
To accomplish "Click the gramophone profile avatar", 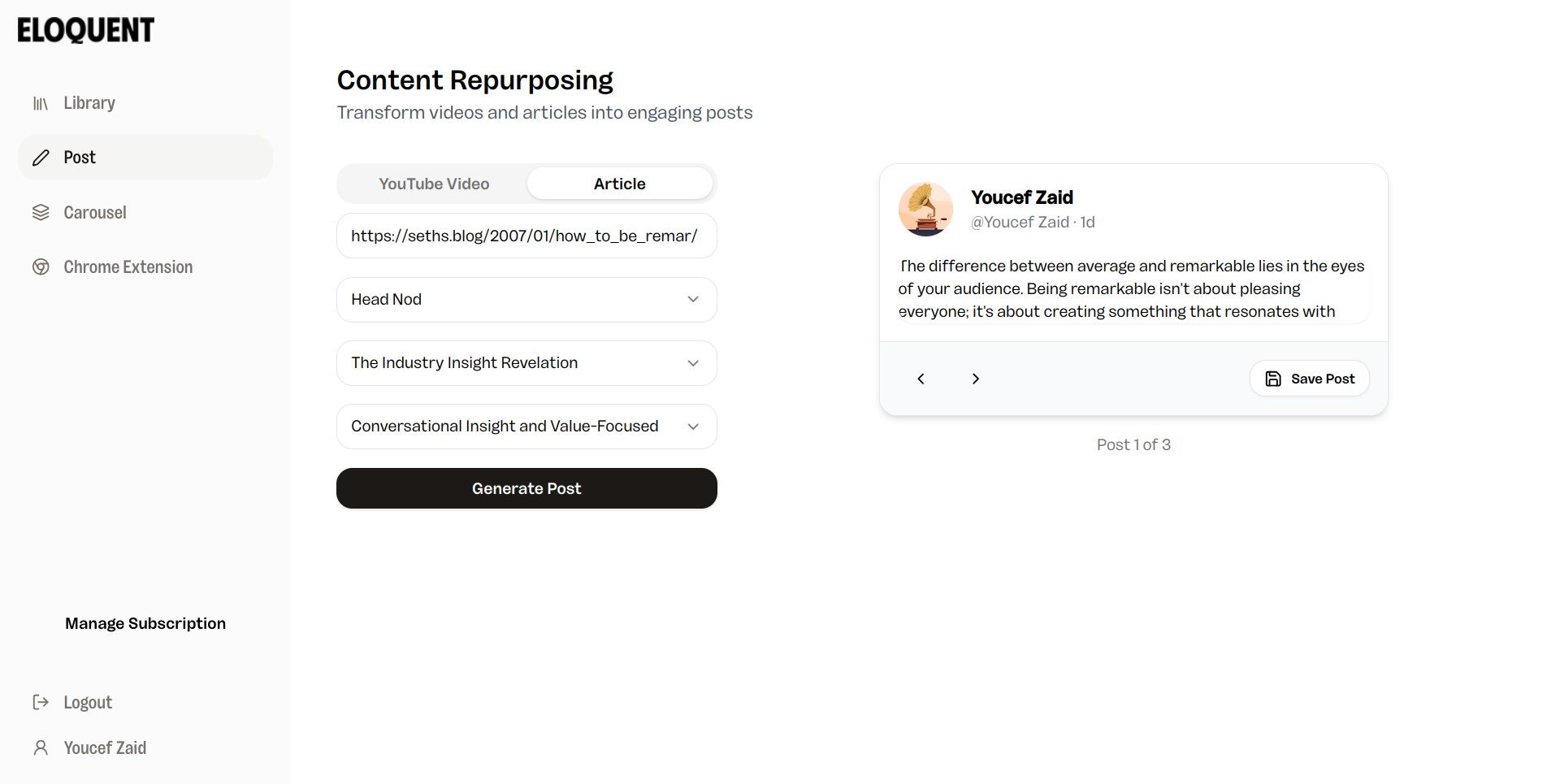I will click(x=925, y=209).
